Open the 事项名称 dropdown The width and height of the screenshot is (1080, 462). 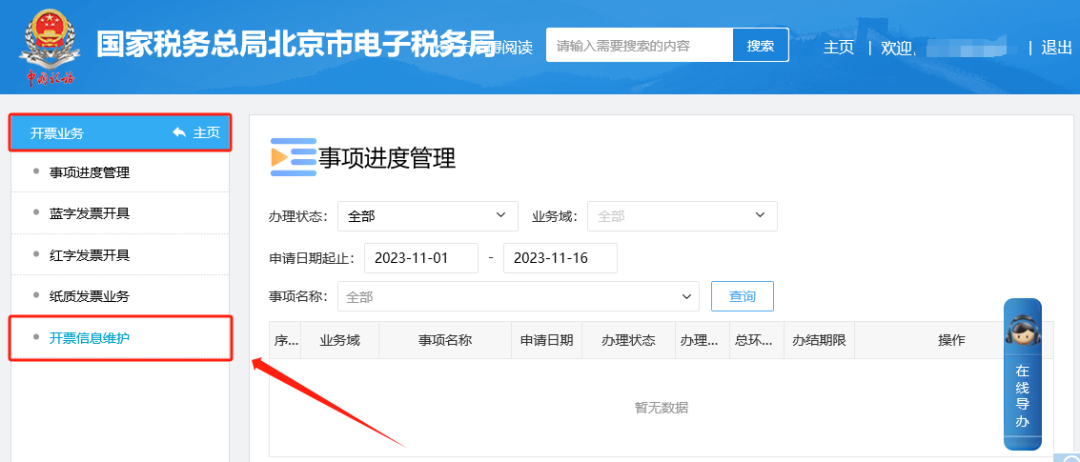pos(518,297)
